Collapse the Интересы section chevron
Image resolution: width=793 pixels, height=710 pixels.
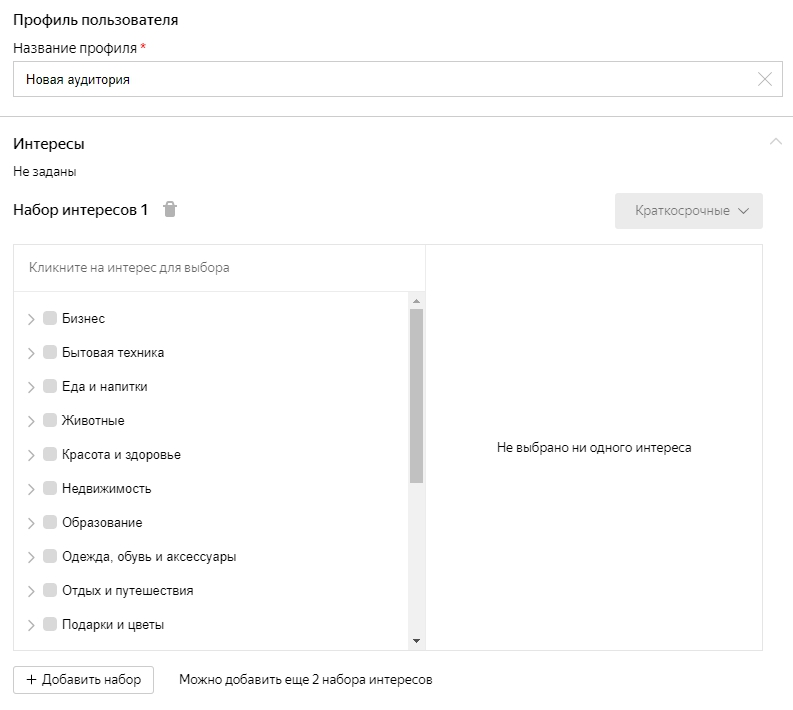[775, 142]
